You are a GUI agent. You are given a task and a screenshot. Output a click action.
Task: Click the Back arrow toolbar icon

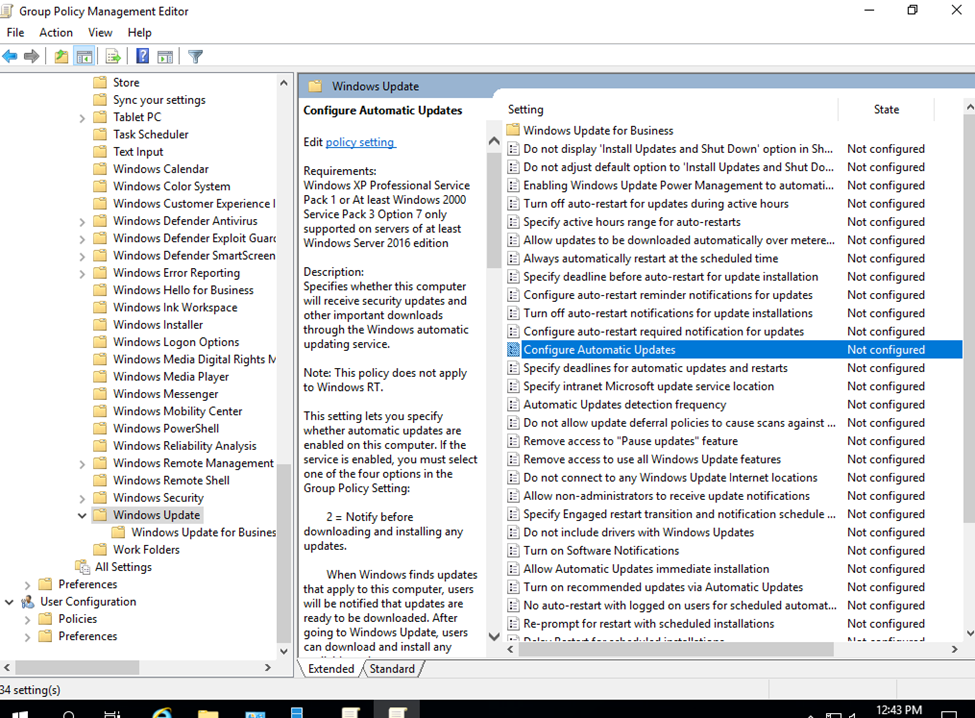click(x=10, y=56)
